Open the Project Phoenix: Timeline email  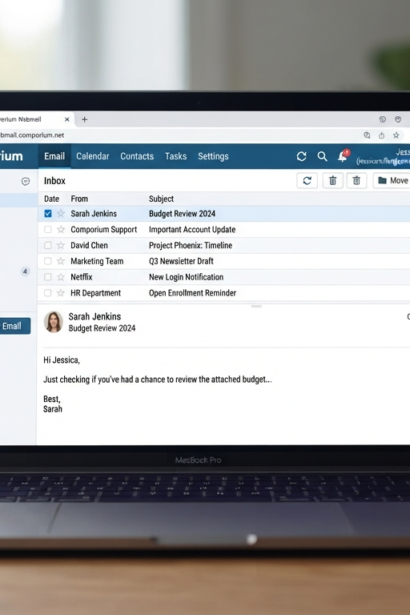(x=190, y=245)
